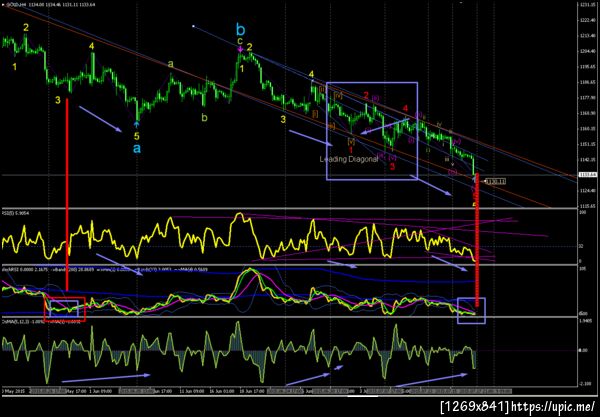Click the blue up arrow above '5'

click(137, 124)
